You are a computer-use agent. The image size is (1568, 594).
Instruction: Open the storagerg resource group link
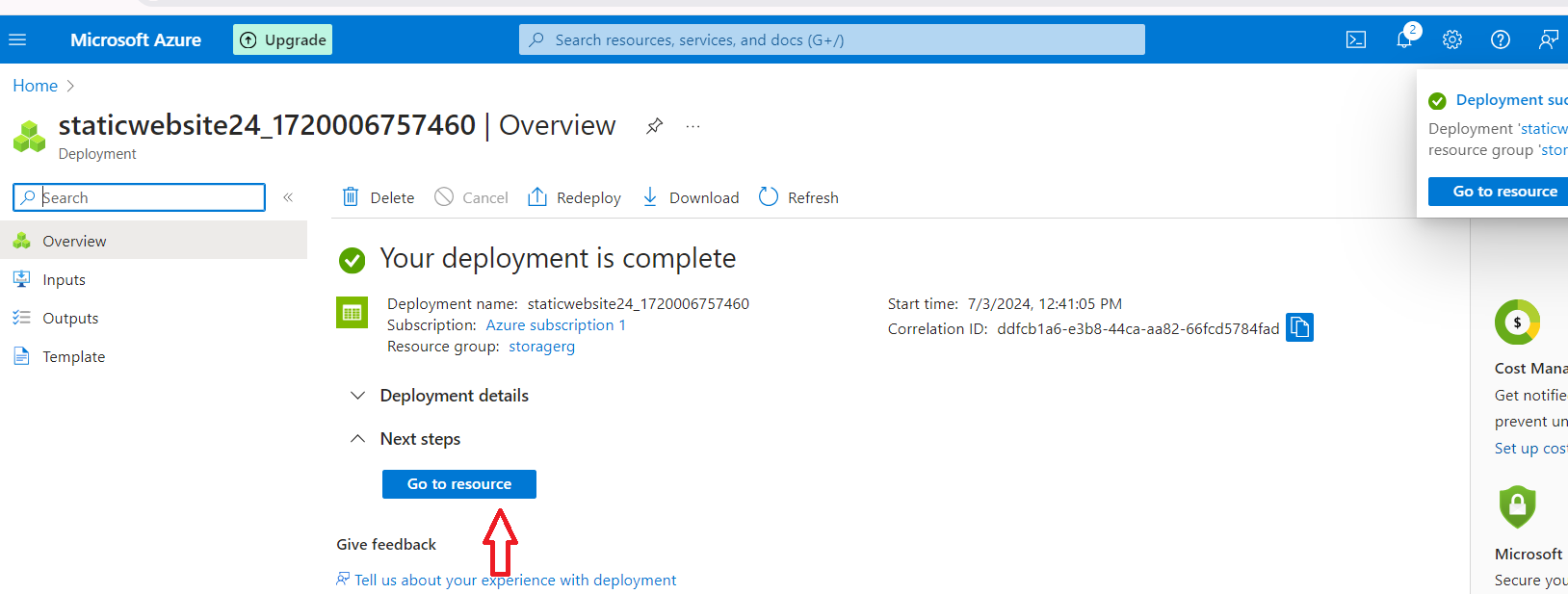(x=541, y=347)
